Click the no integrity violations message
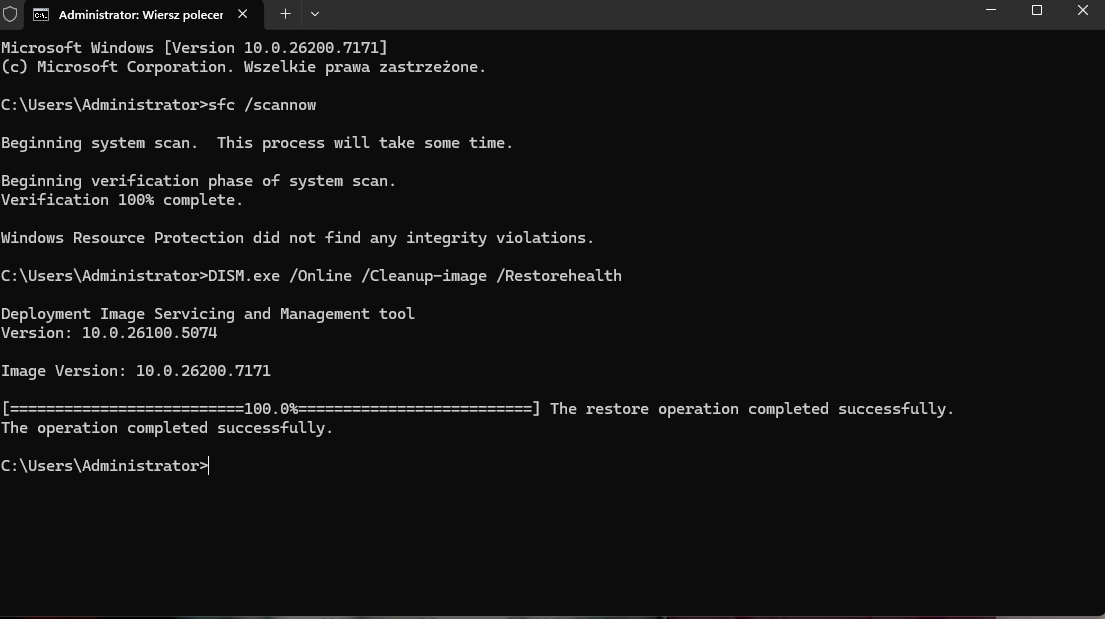 pos(297,238)
